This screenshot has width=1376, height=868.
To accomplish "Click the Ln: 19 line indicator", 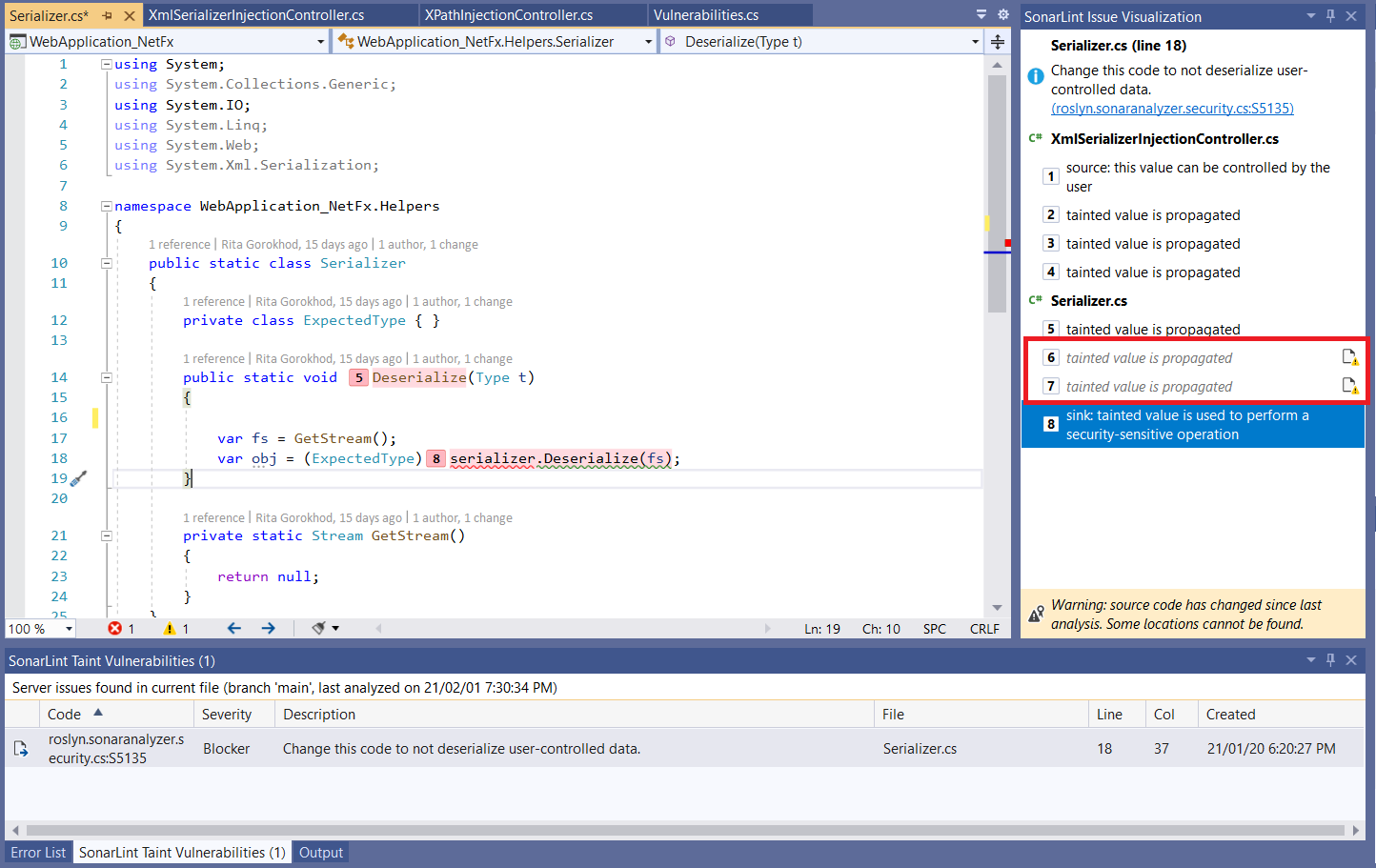I will click(x=822, y=629).
